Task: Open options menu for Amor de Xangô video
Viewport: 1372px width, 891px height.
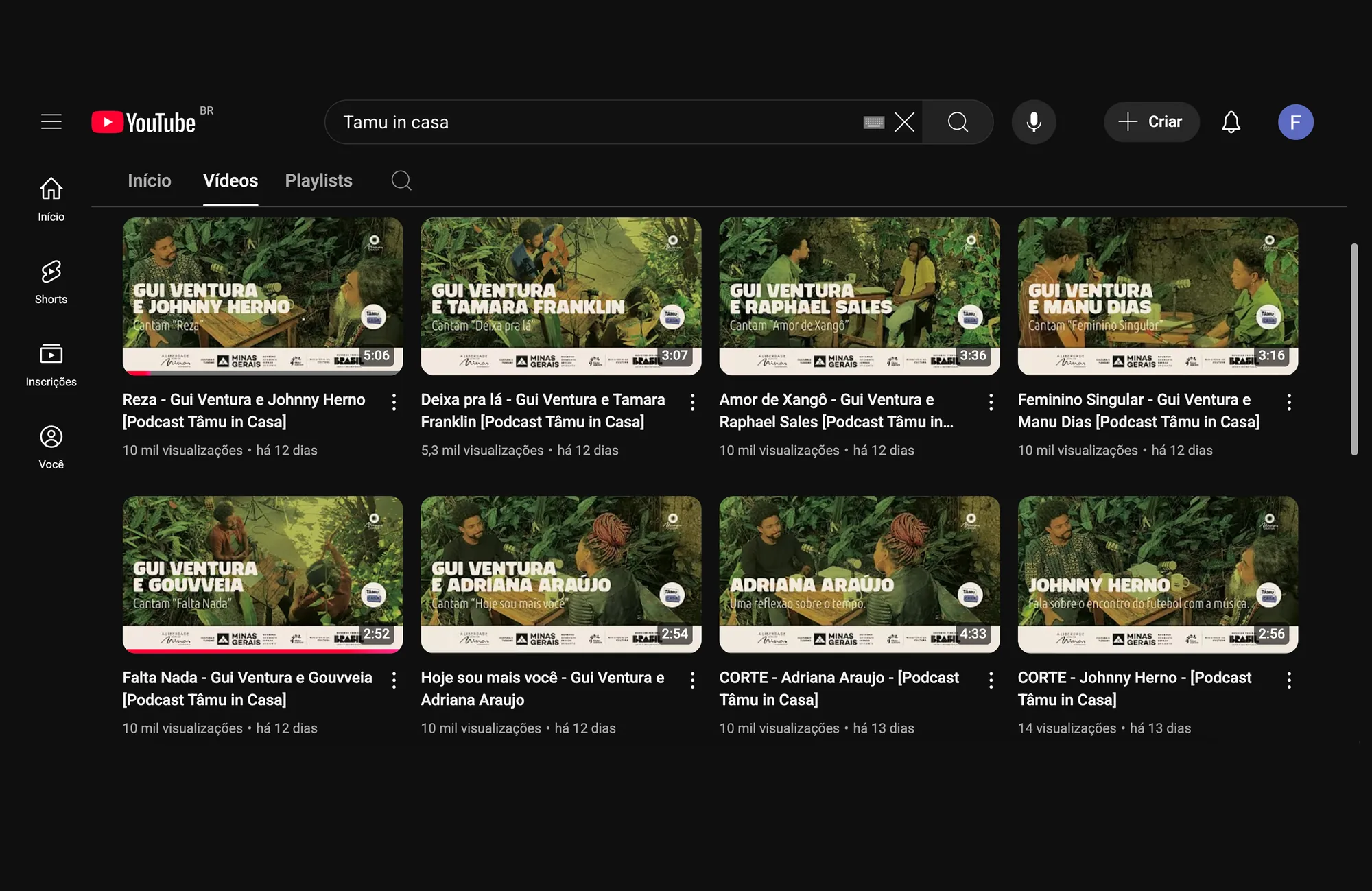Action: point(991,402)
